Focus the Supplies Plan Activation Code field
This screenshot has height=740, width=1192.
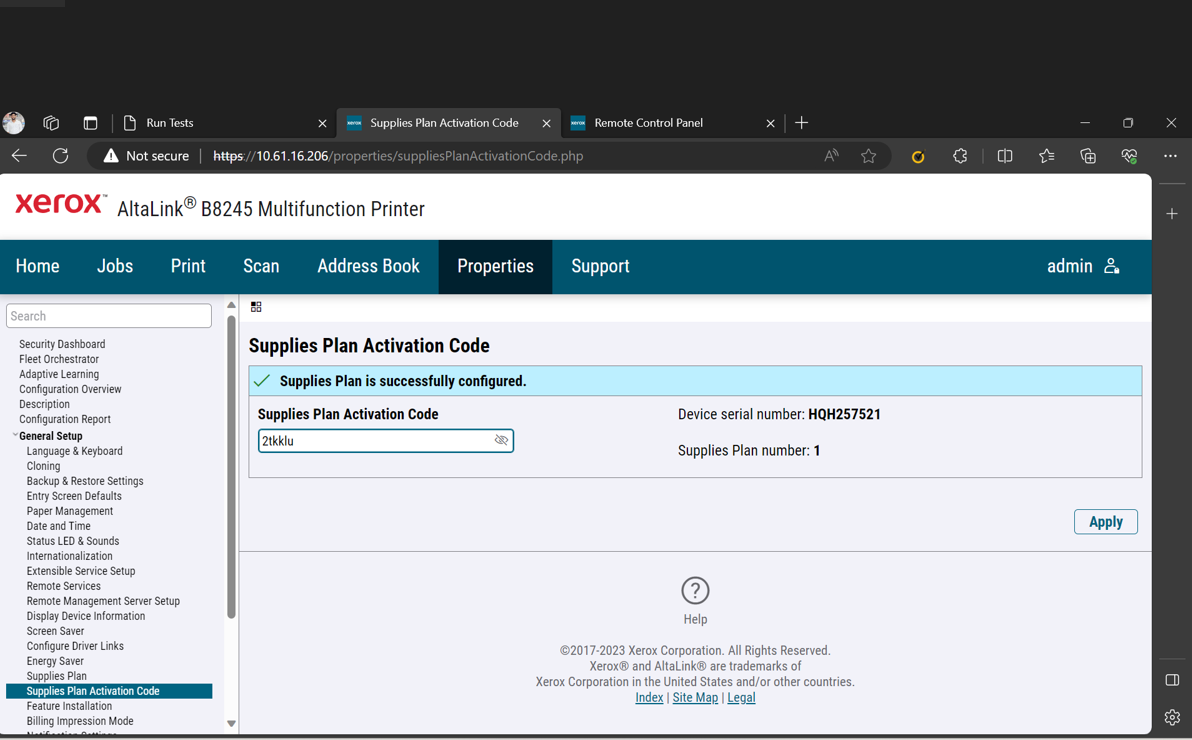click(x=385, y=440)
